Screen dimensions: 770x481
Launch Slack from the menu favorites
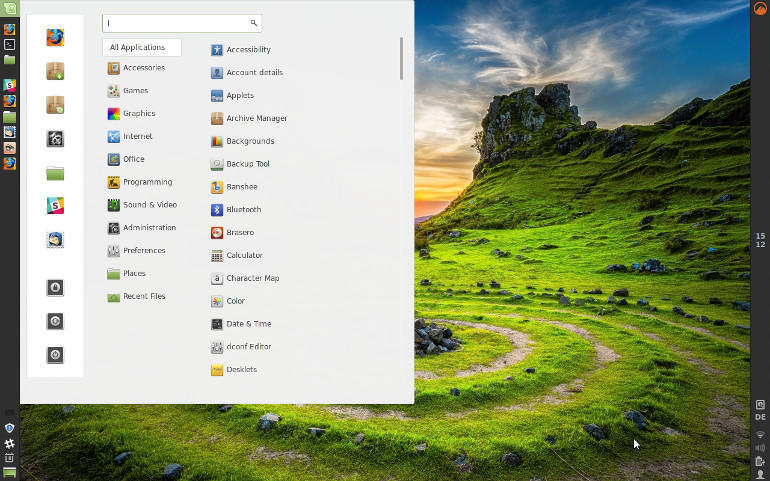click(x=55, y=205)
